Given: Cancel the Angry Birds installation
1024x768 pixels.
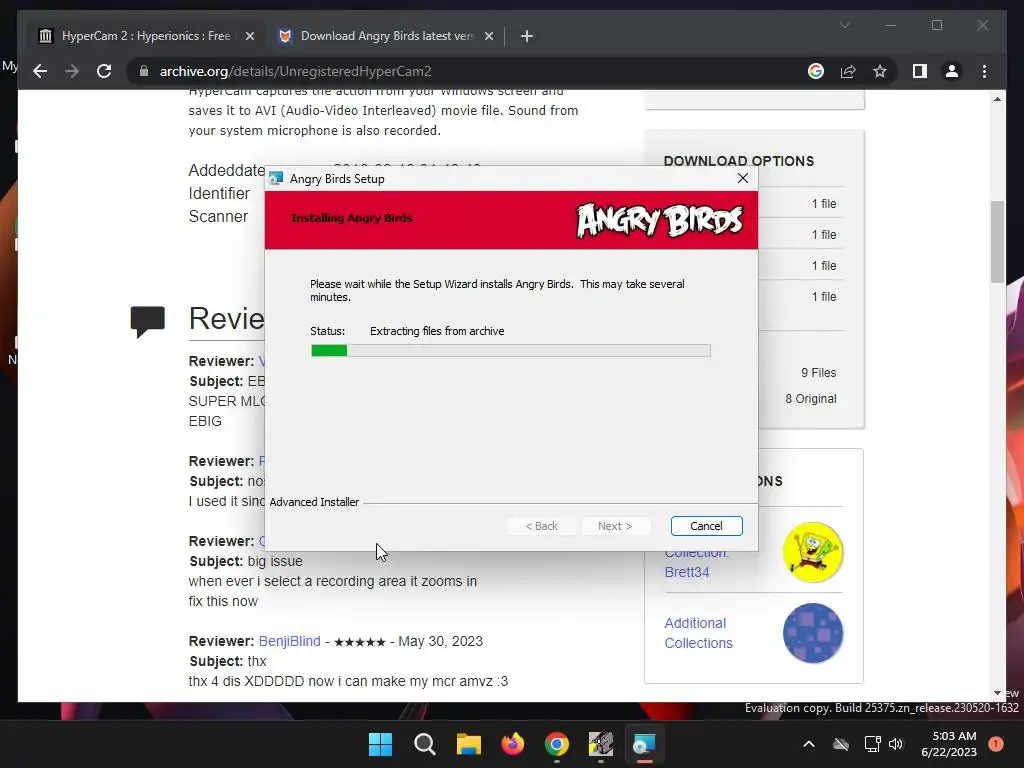Looking at the screenshot, I should (707, 526).
